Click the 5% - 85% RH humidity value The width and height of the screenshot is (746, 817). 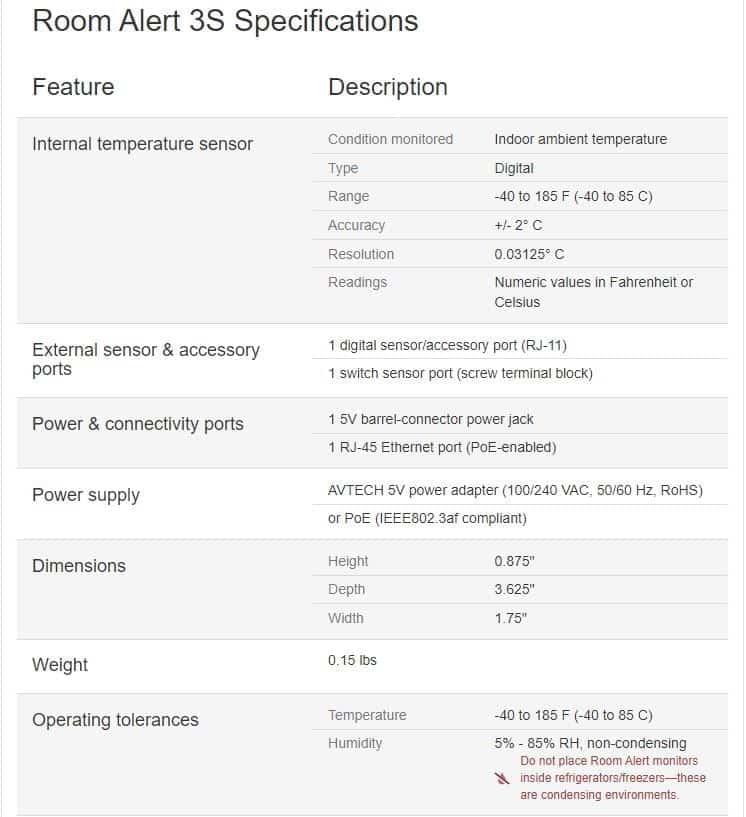[x=590, y=743]
